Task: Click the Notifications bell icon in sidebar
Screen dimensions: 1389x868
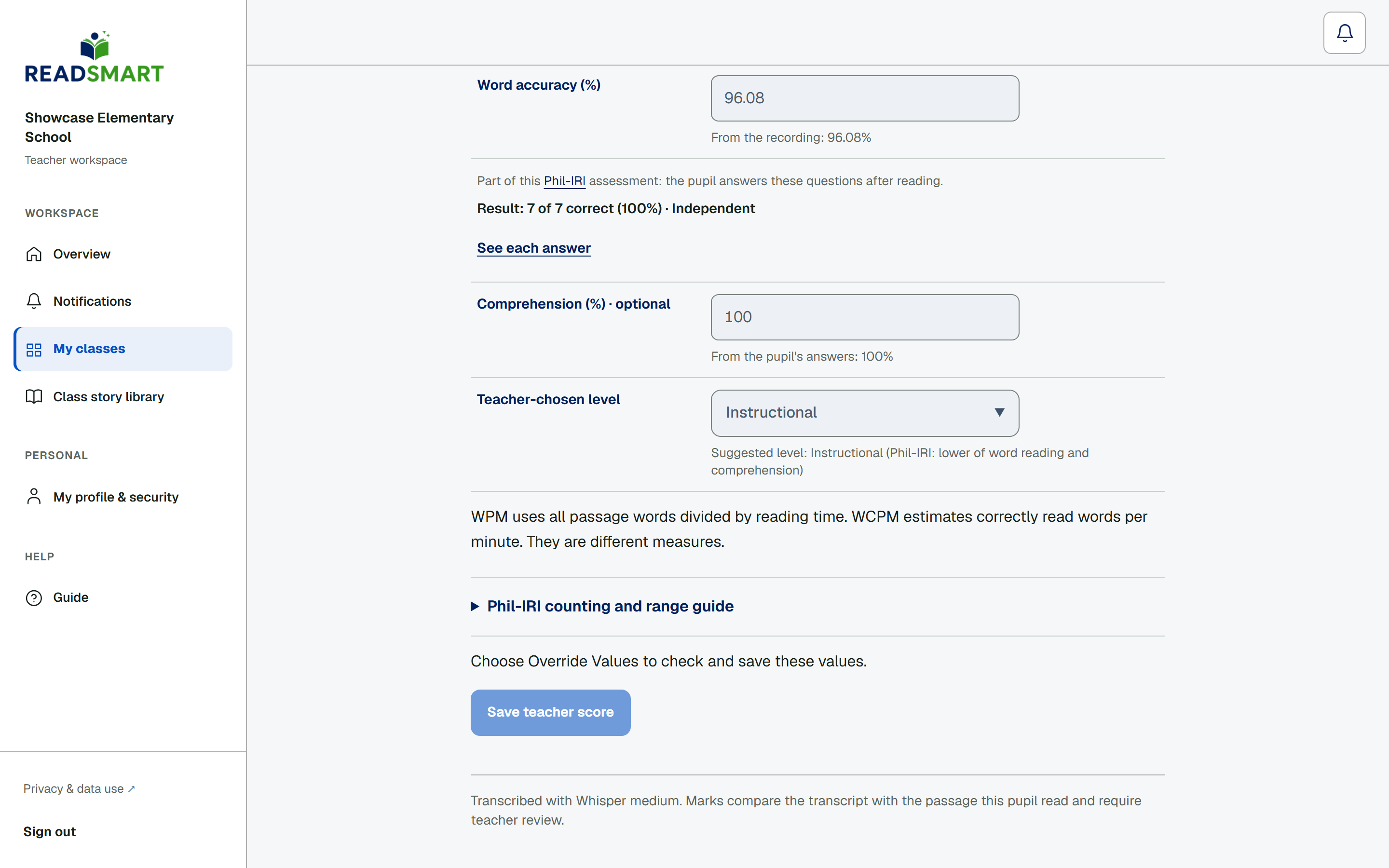Action: click(x=34, y=301)
